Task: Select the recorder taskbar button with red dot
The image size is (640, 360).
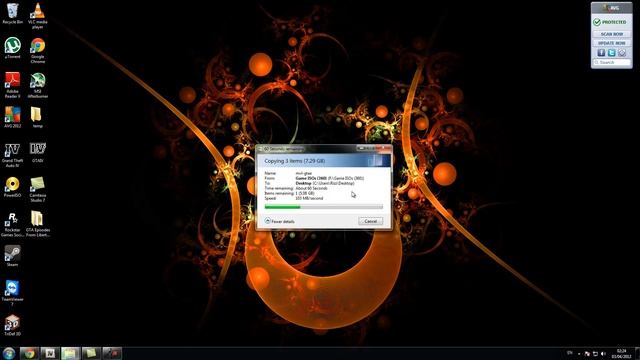Action: (111, 353)
